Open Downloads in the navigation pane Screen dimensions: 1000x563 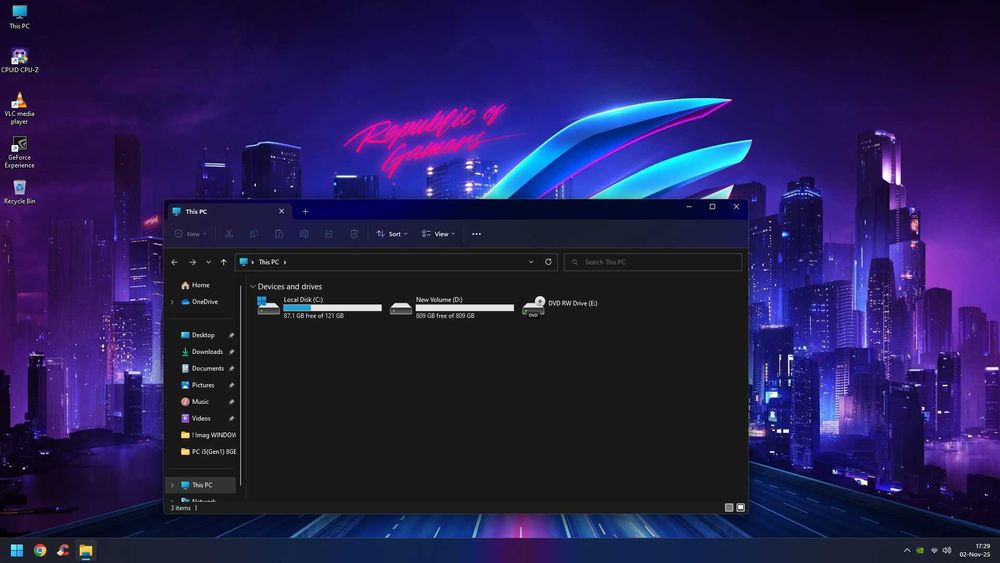202,352
